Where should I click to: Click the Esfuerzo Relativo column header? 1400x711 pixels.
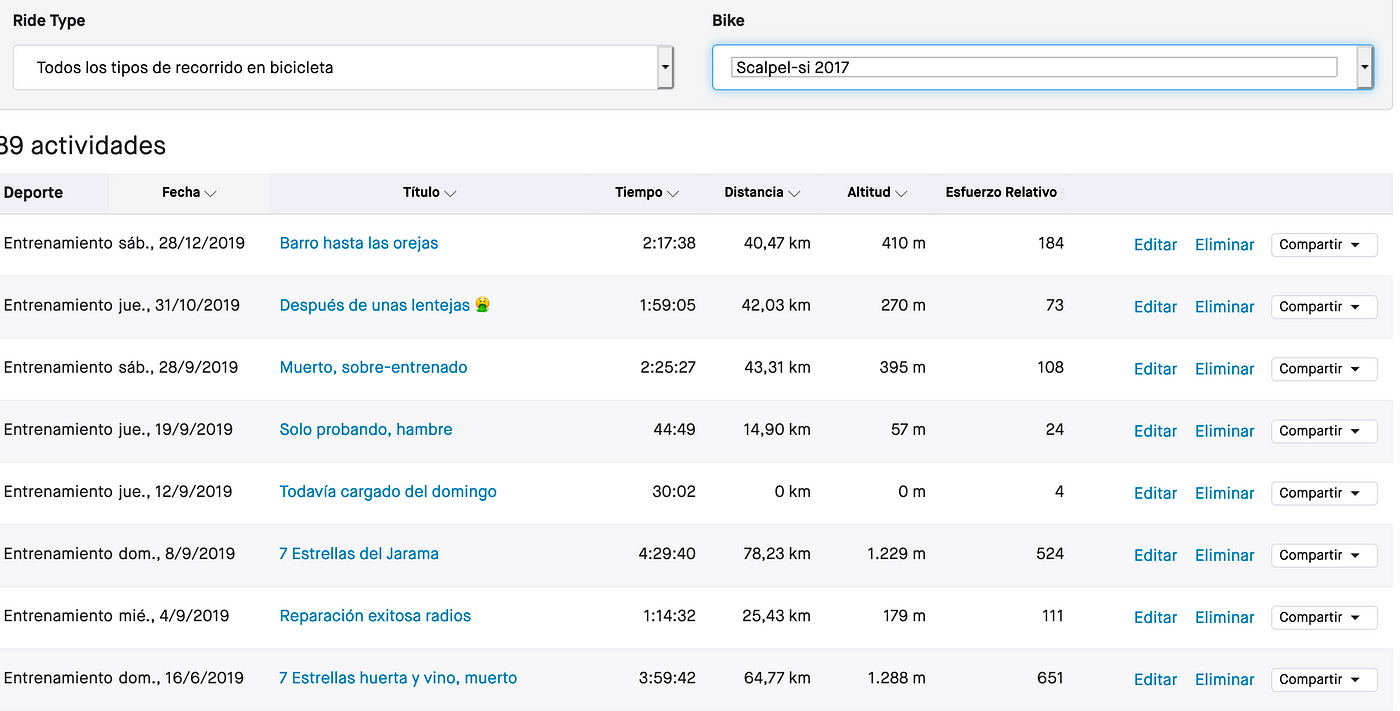click(1001, 192)
